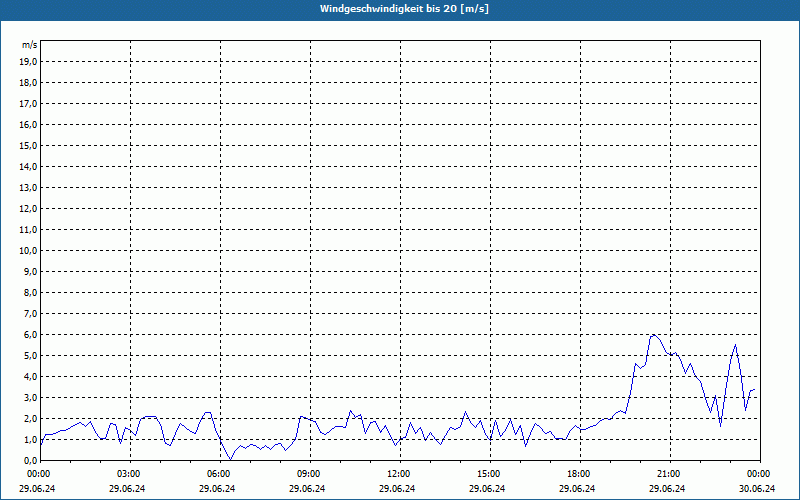Click the 19,0 y-axis label
The height and width of the screenshot is (500, 800).
click(x=29, y=62)
